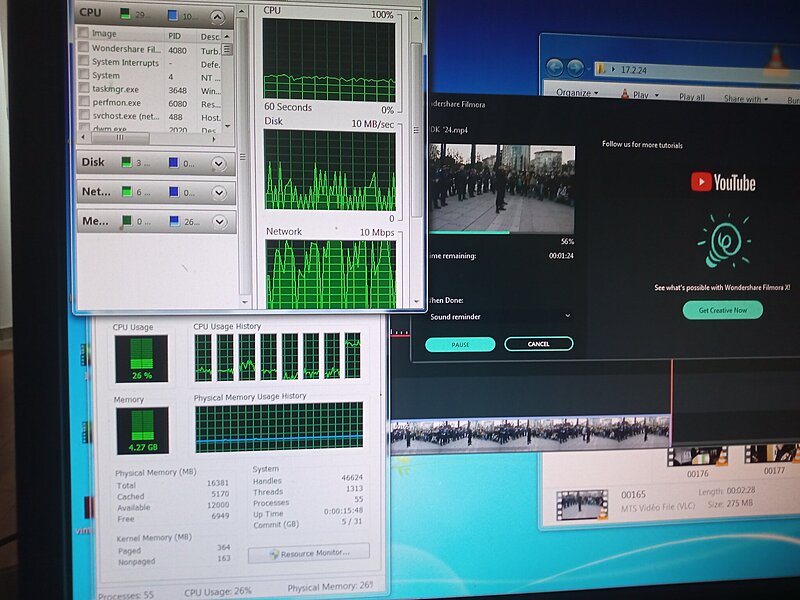This screenshot has height=600, width=800.
Task: Open the 00176 video file thumbnail
Action: [697, 456]
